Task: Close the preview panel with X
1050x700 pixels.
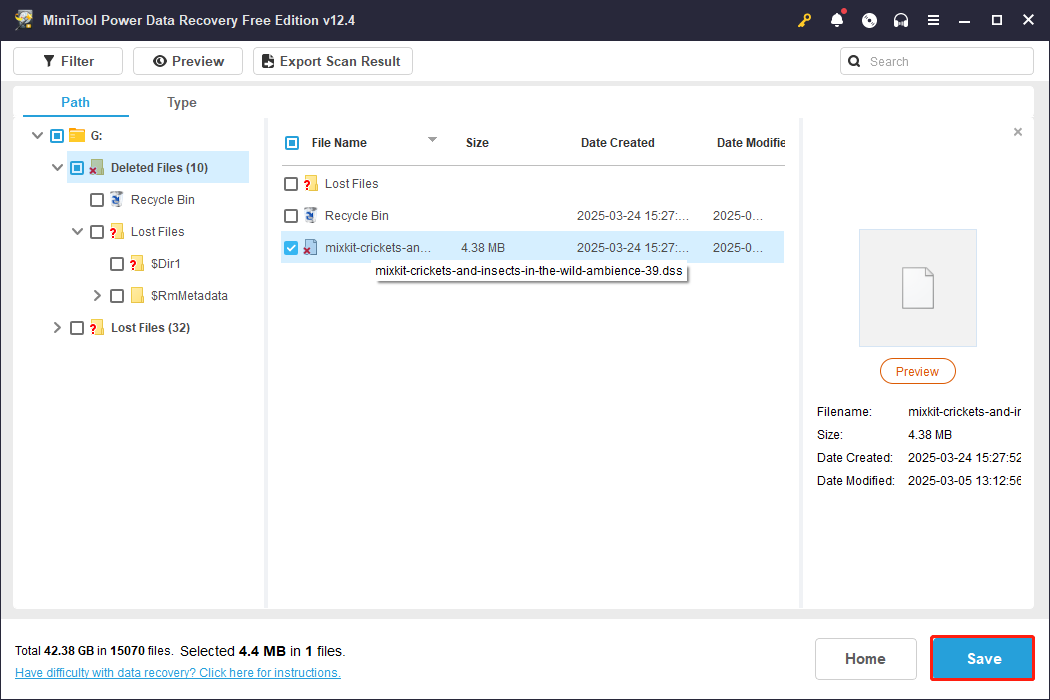Action: [x=1018, y=132]
